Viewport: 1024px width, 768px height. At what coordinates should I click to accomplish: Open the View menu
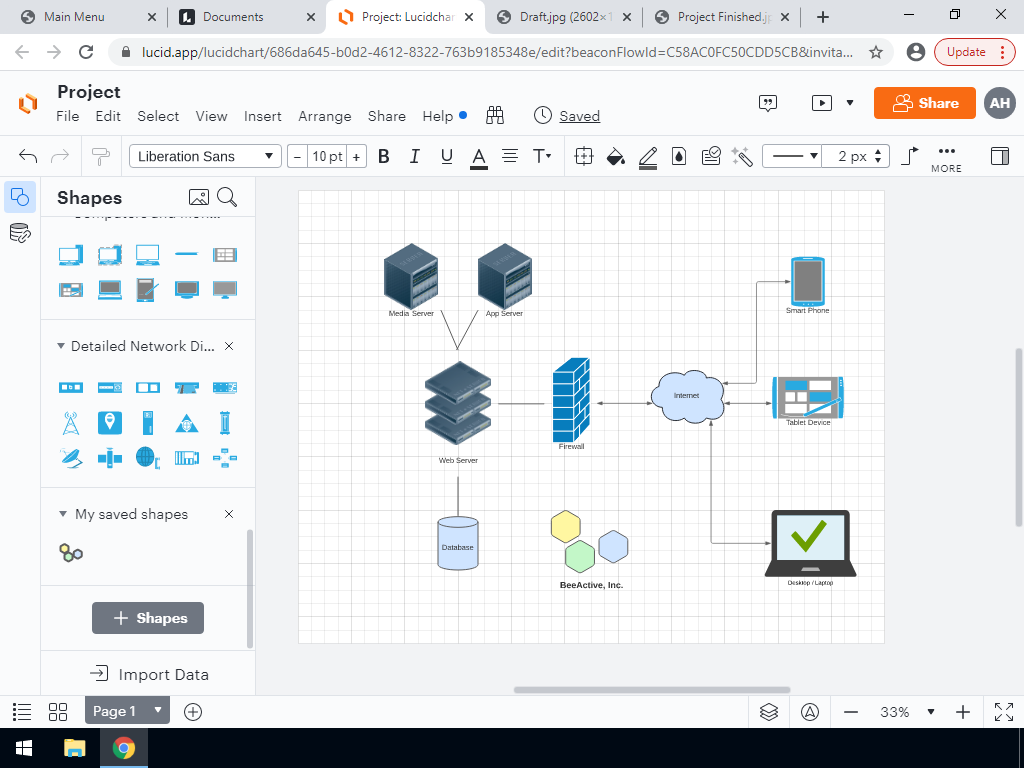[x=212, y=116]
